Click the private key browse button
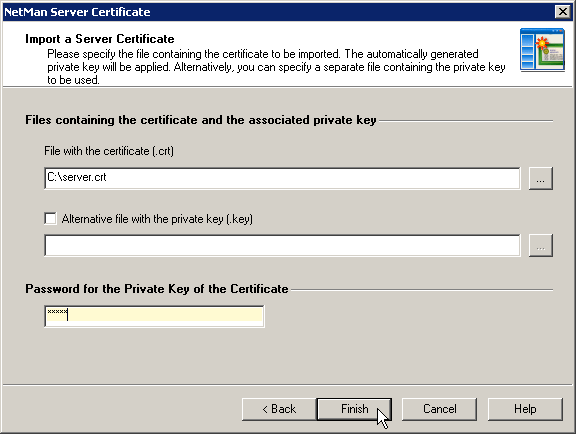The height and width of the screenshot is (434, 576). point(540,245)
